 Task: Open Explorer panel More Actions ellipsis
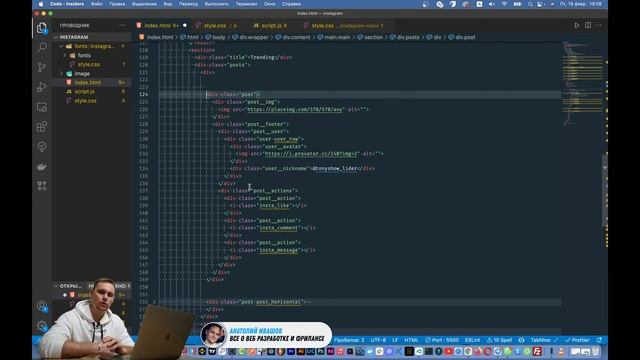(x=122, y=25)
